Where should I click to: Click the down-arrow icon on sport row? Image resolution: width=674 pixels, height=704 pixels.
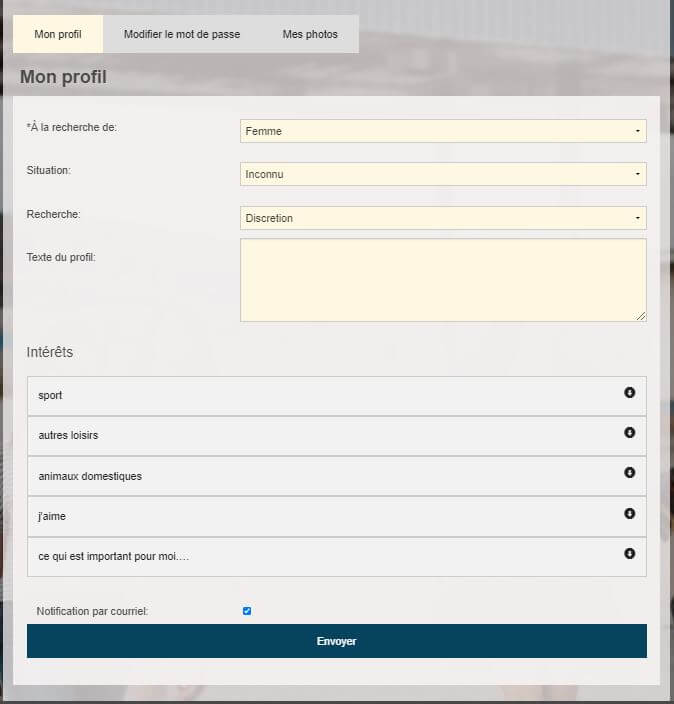point(629,393)
